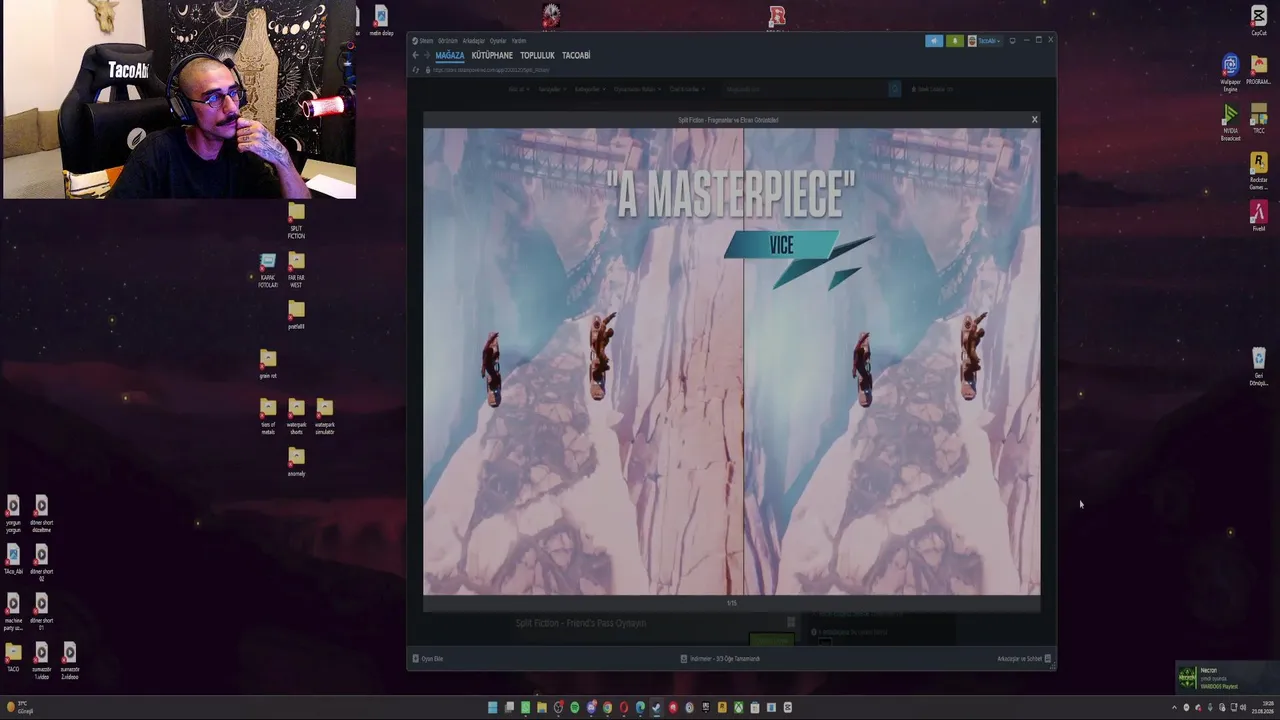Open the FiveM desktop shortcut
Screen dimensions: 1280x720
(x=1259, y=217)
